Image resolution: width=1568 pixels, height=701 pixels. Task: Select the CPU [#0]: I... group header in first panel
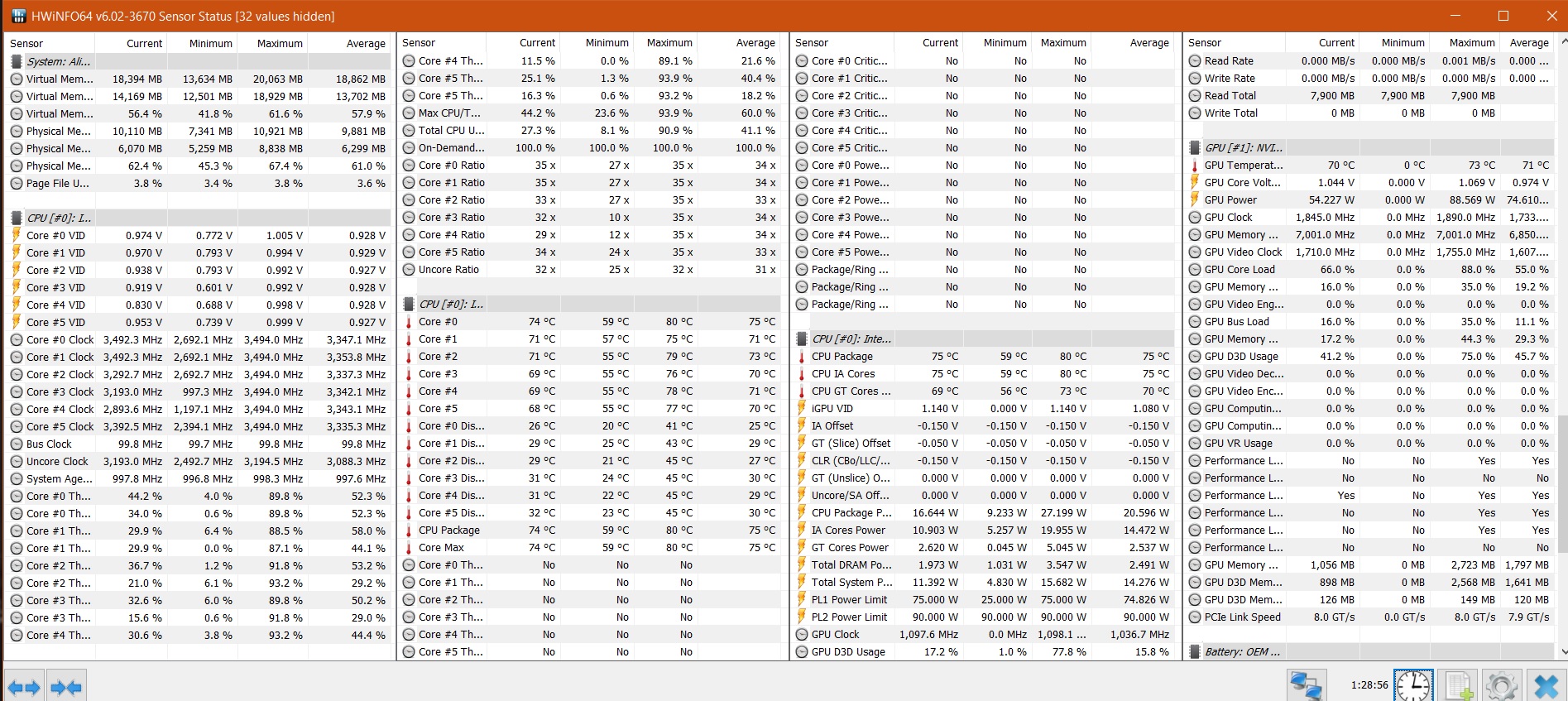[x=199, y=218]
